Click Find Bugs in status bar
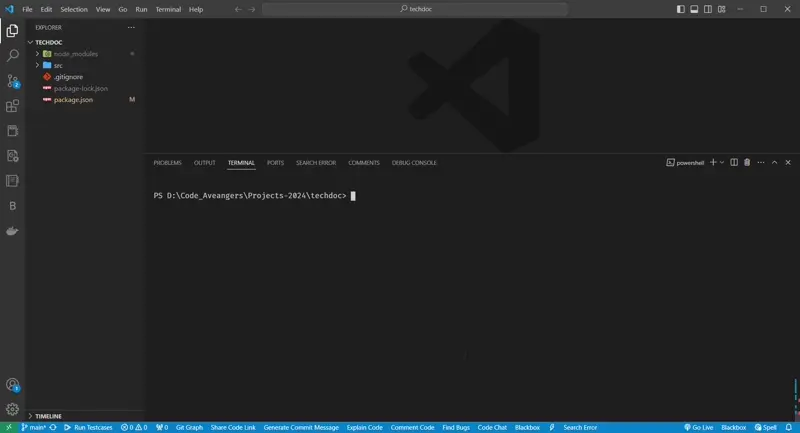The height and width of the screenshot is (433, 800). pos(456,427)
